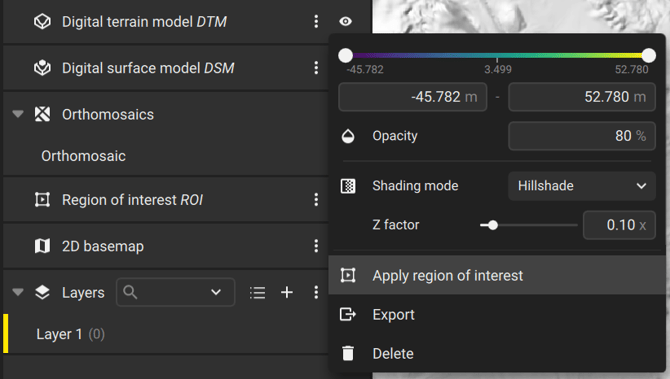Collapse the Layers section
The image size is (670, 379).
tap(18, 292)
